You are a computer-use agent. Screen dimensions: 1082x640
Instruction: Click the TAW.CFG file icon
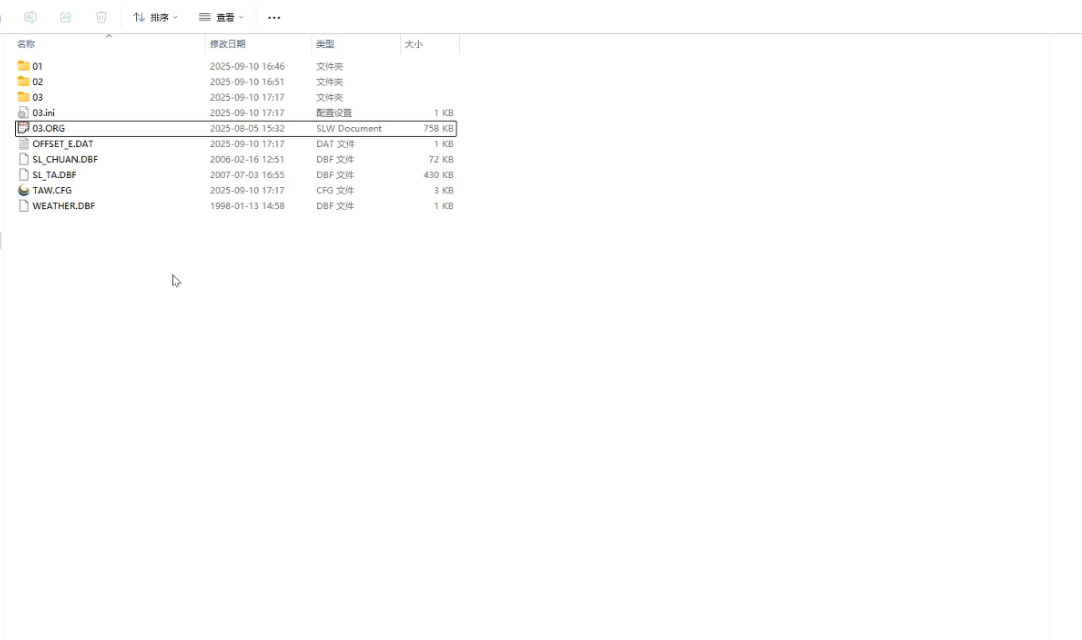point(23,190)
